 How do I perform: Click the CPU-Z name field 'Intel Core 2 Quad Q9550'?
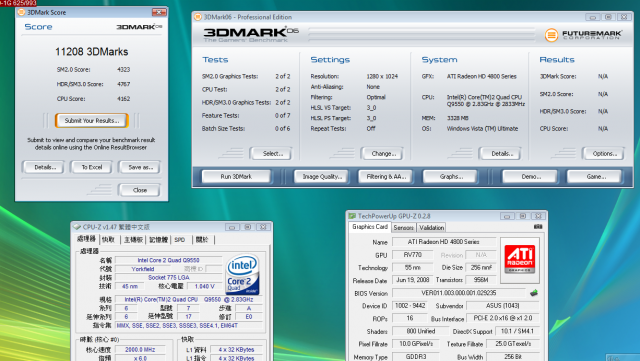click(x=168, y=260)
